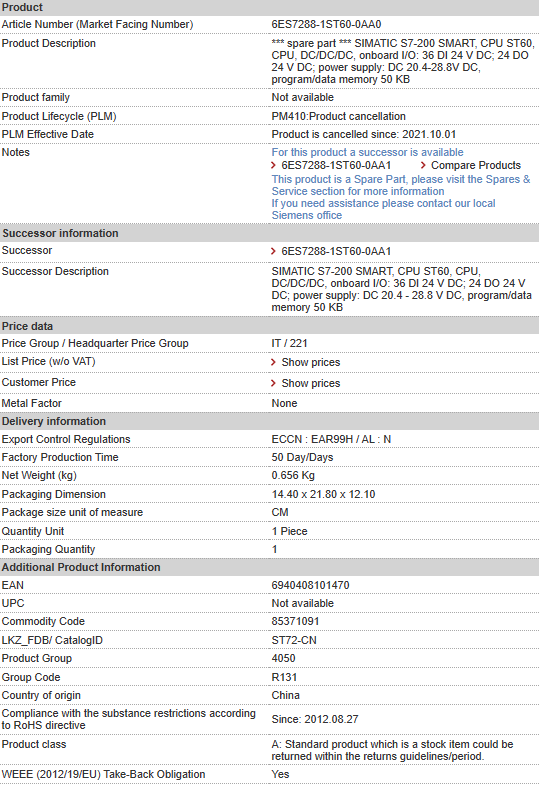
Task: Show prices for Customer Price
Action: click(311, 383)
